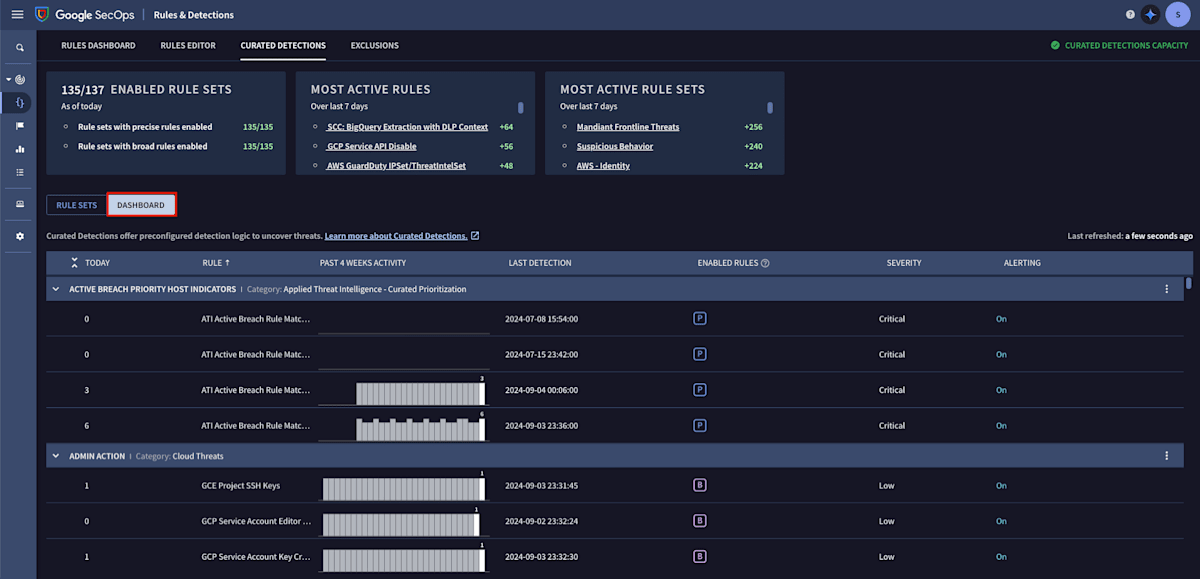The width and height of the screenshot is (1200, 579).
Task: Open the radar detections icon in sidebar
Action: click(21, 79)
